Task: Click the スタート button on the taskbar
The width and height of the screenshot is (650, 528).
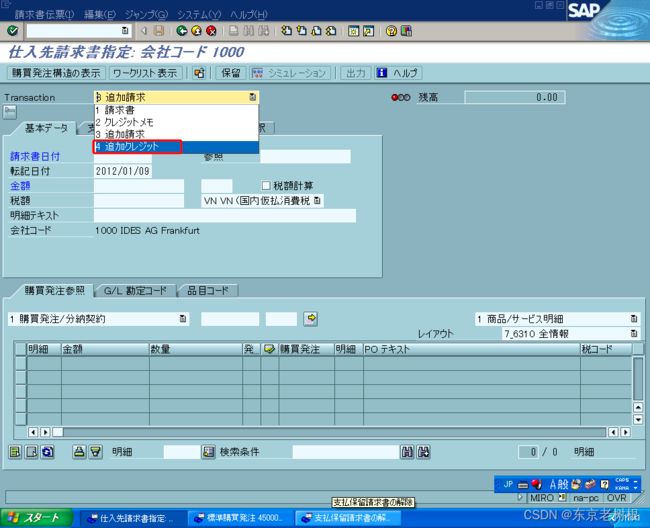Action: [36, 518]
